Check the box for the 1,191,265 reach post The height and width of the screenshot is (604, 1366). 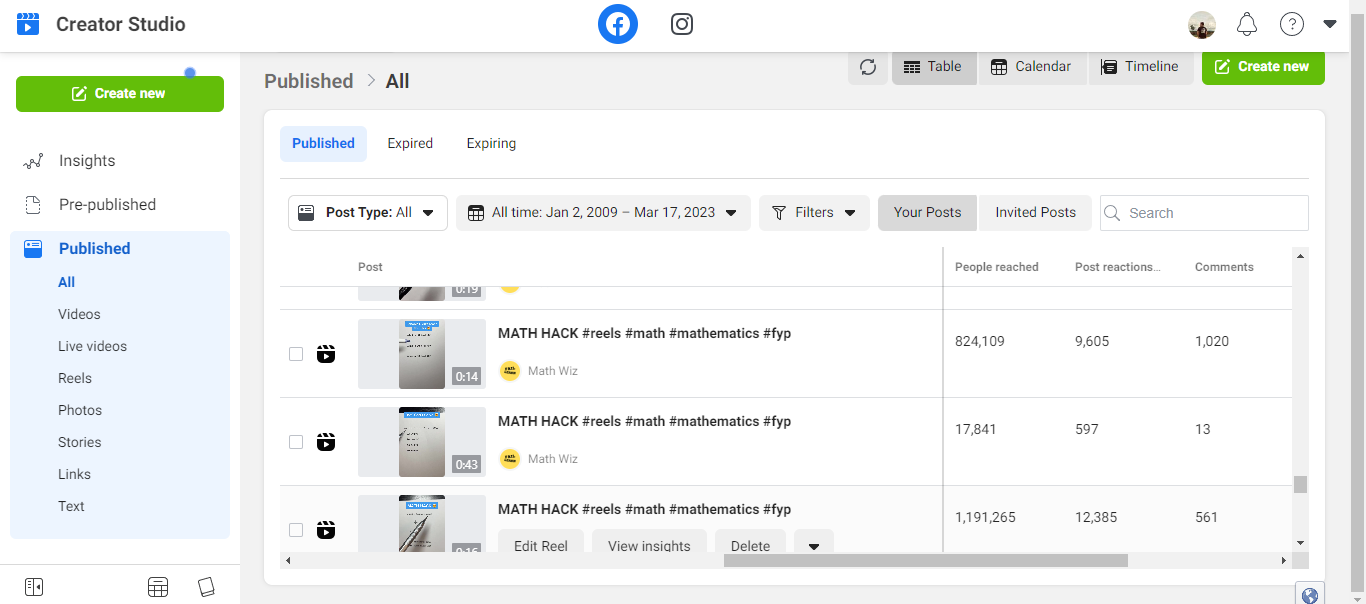point(296,530)
